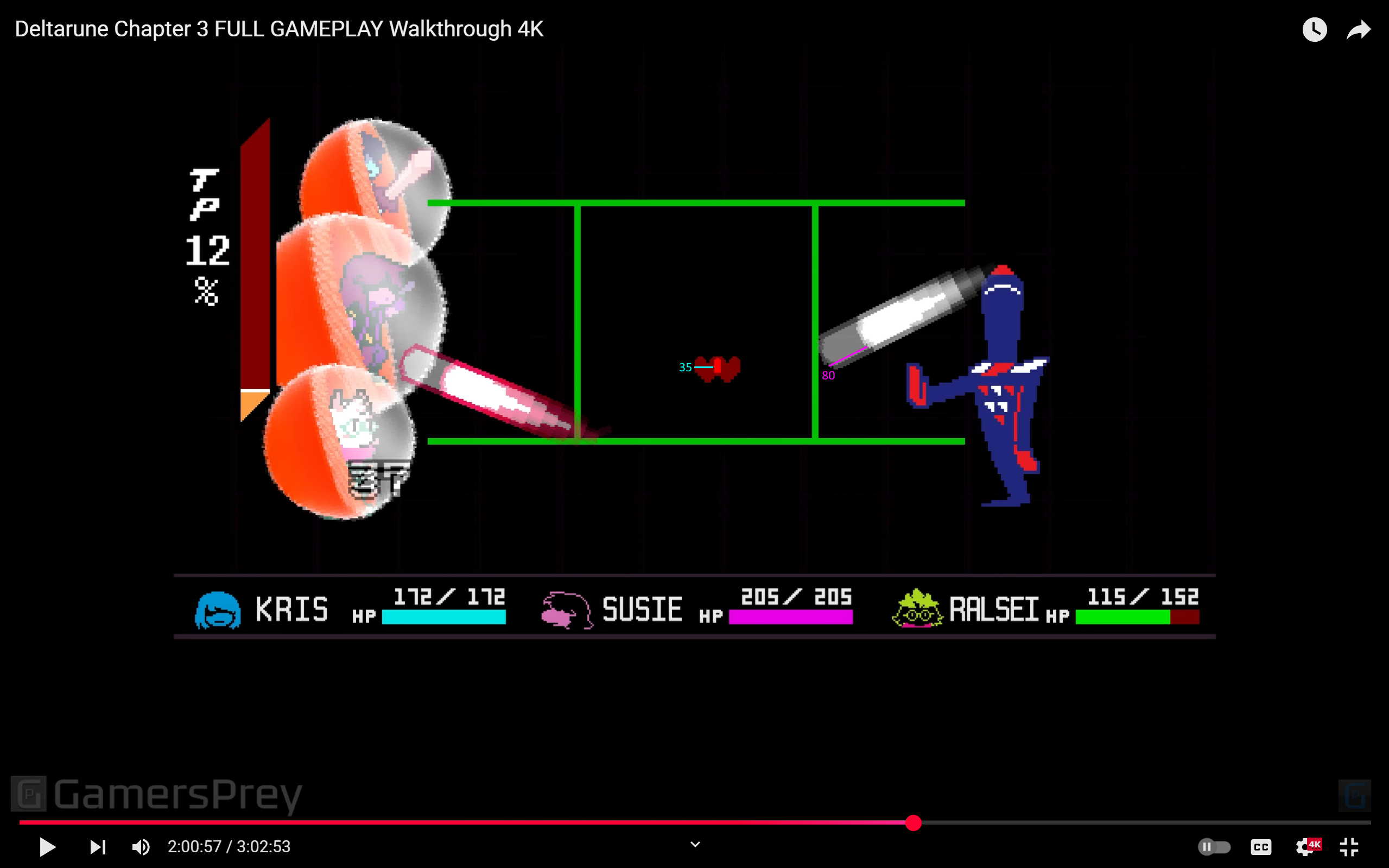
Task: Click Kris's blue portrait icon
Action: [x=218, y=610]
